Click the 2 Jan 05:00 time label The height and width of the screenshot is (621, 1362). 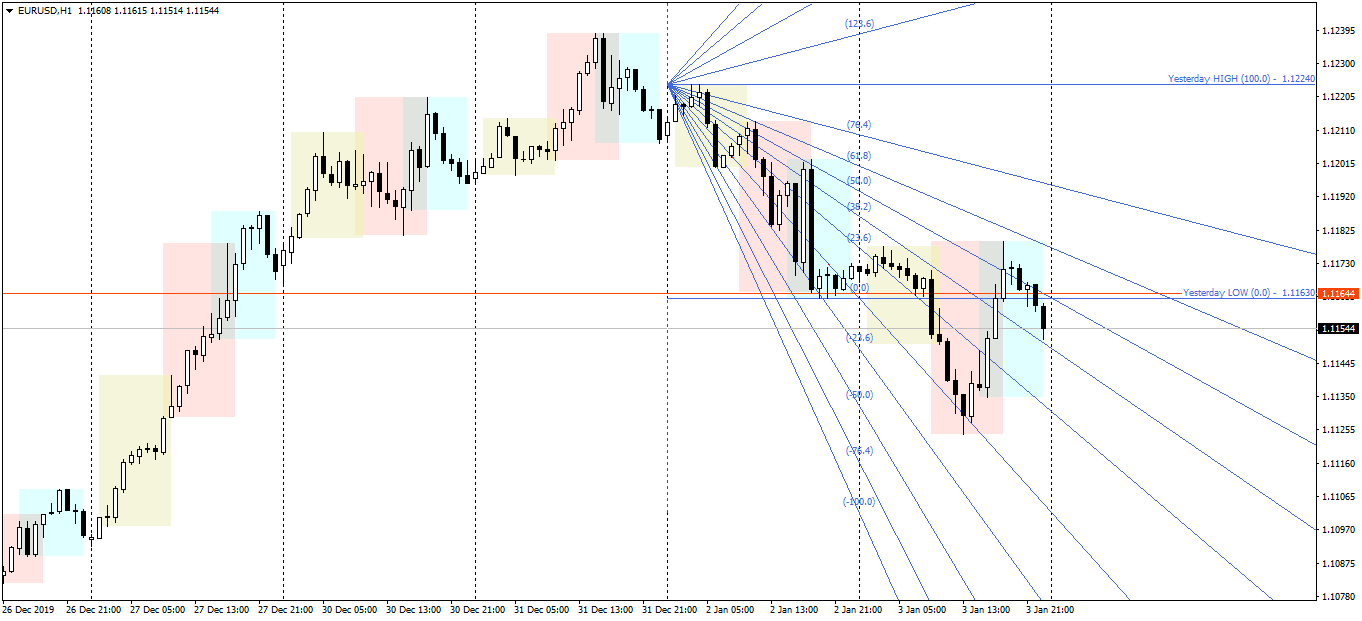[731, 609]
